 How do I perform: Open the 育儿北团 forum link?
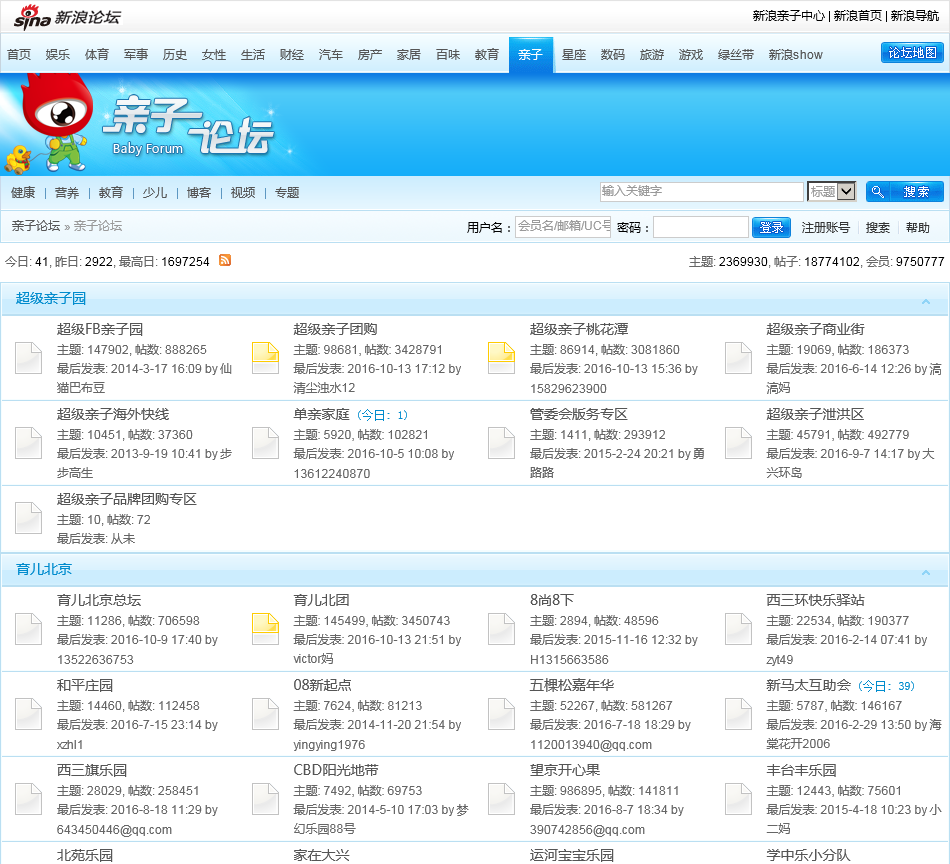point(322,600)
